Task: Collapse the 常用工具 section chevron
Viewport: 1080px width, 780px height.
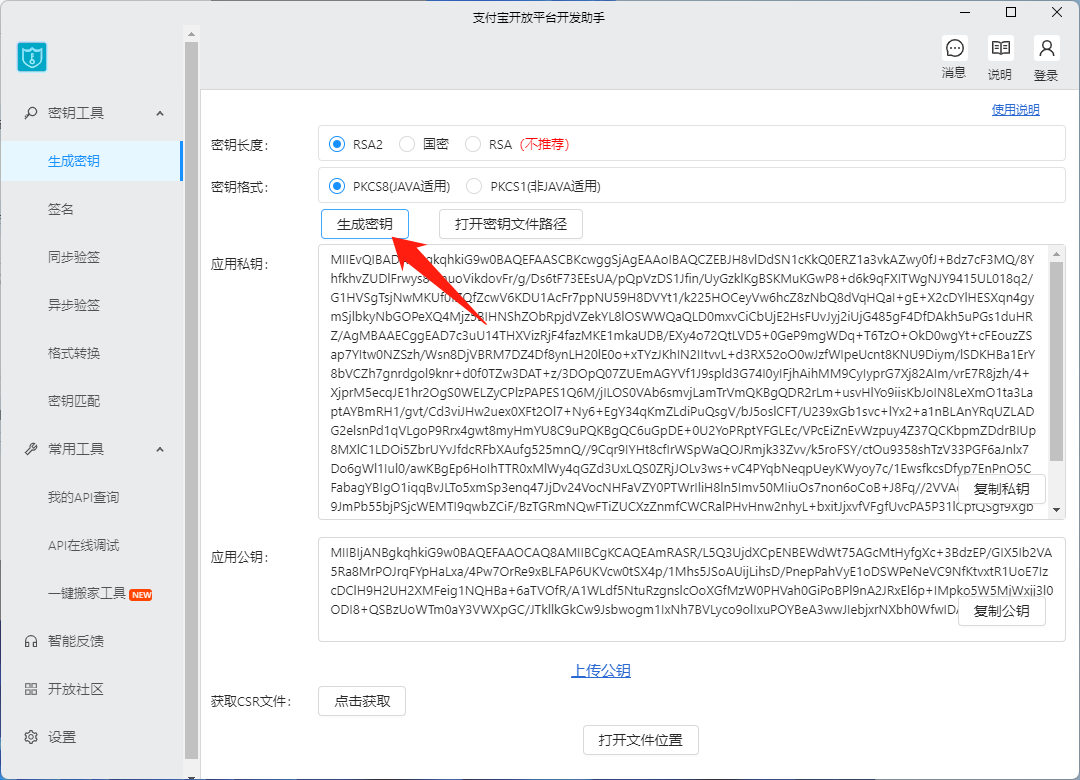Action: point(160,449)
